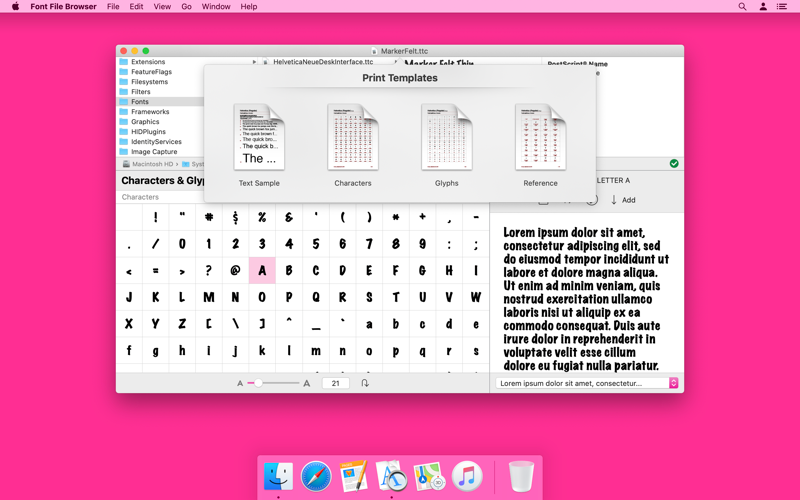800x500 pixels.
Task: Select HelveticaNeueDeskInterface.ttc file
Action: point(323,62)
